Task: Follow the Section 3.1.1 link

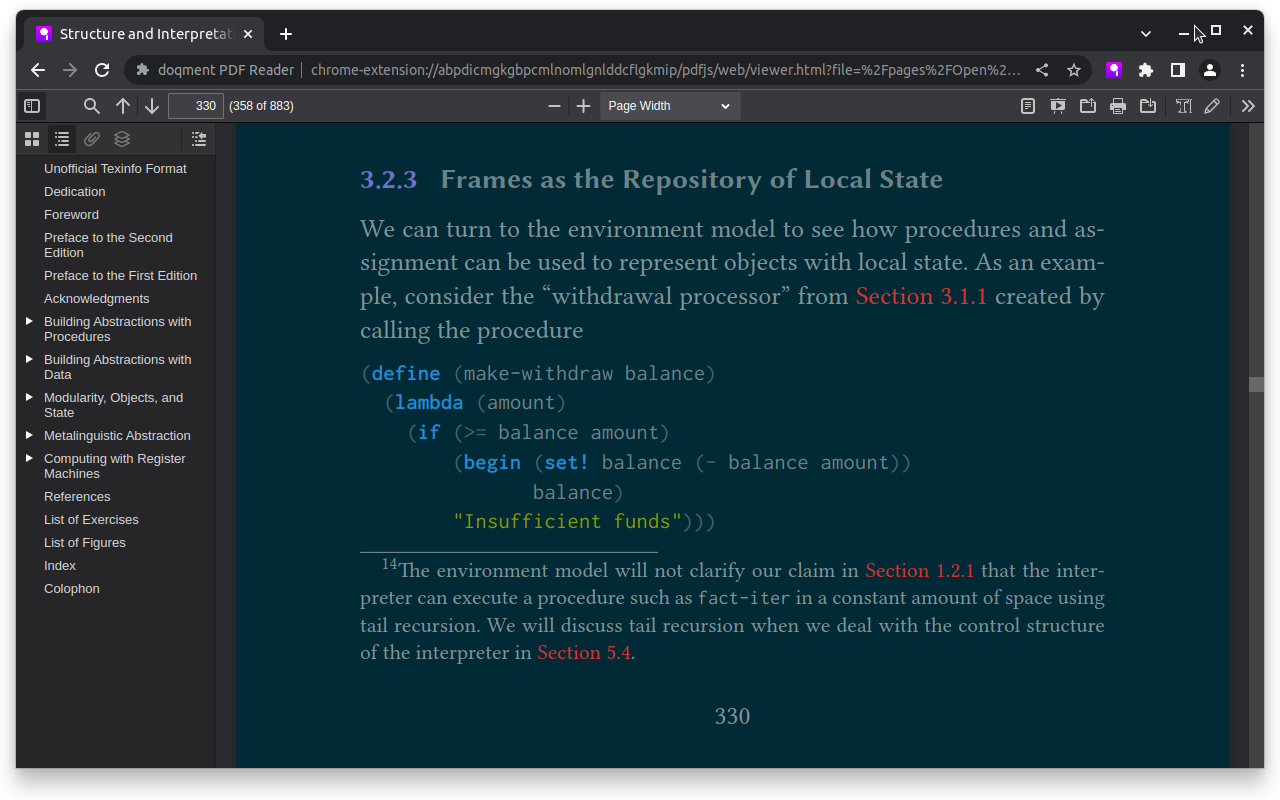Action: [x=921, y=297]
